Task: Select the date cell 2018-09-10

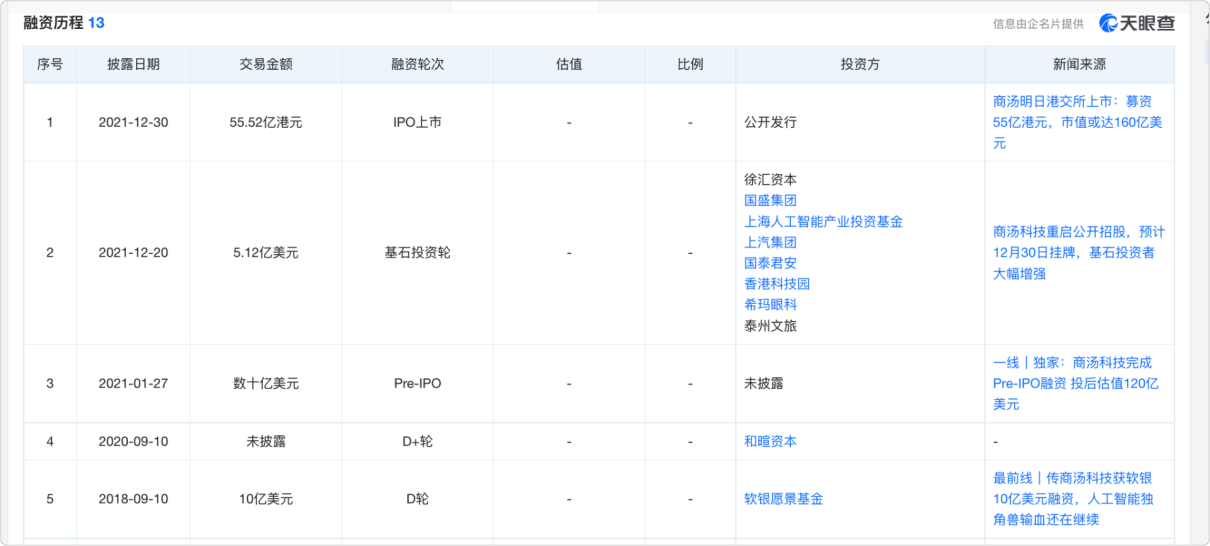Action: point(133,498)
